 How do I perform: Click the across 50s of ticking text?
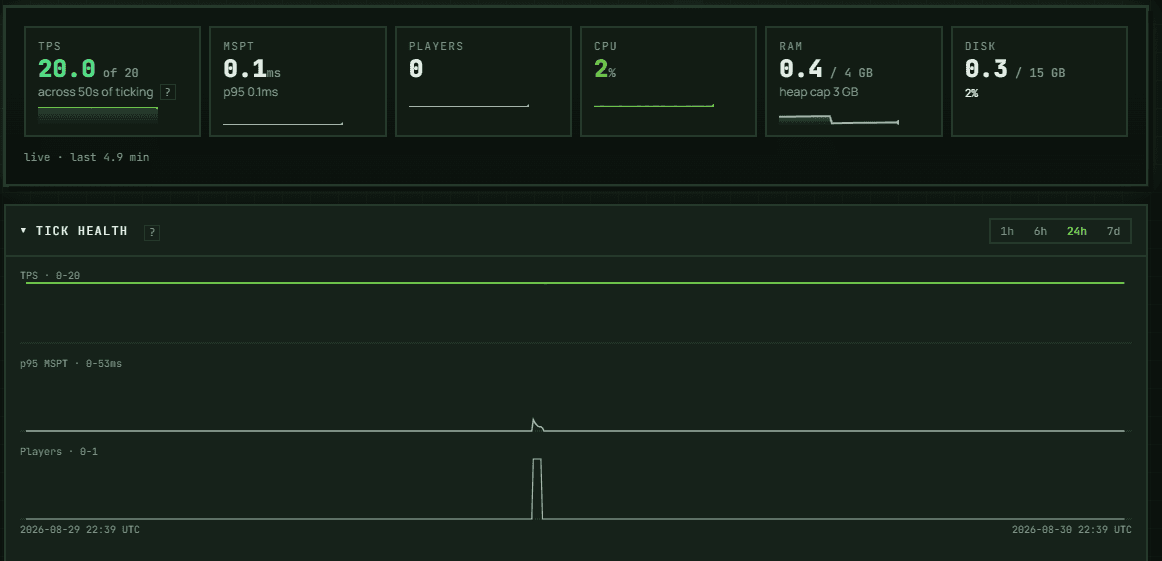tap(96, 92)
